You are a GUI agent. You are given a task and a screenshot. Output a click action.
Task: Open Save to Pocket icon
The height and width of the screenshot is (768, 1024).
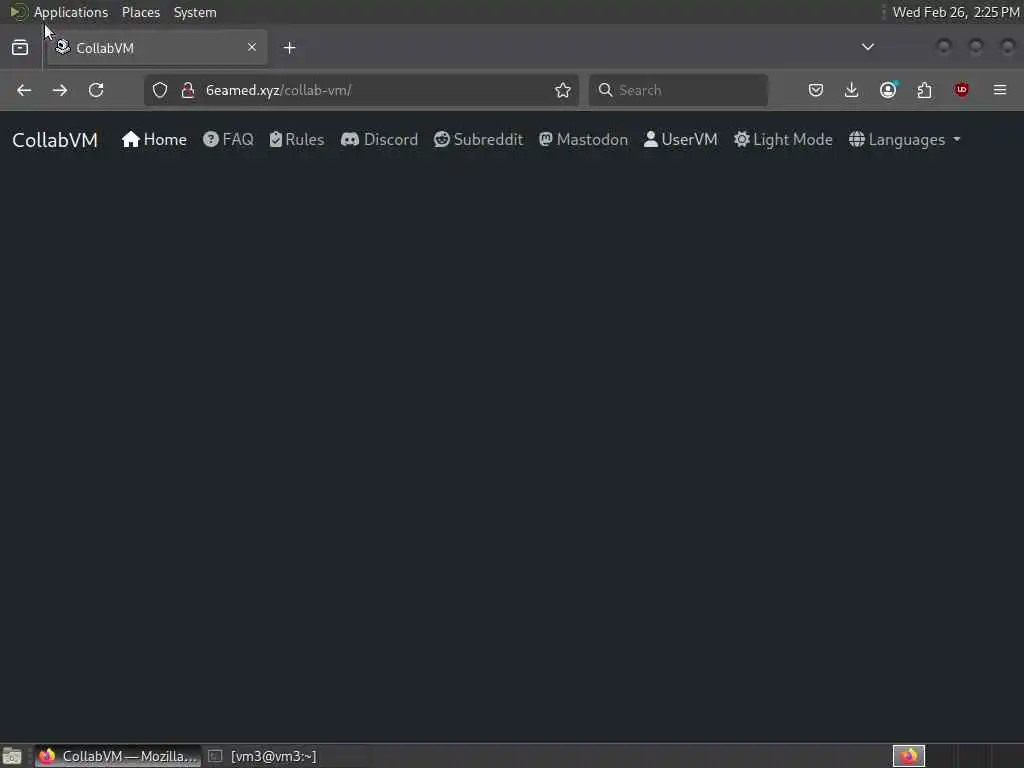tap(815, 90)
